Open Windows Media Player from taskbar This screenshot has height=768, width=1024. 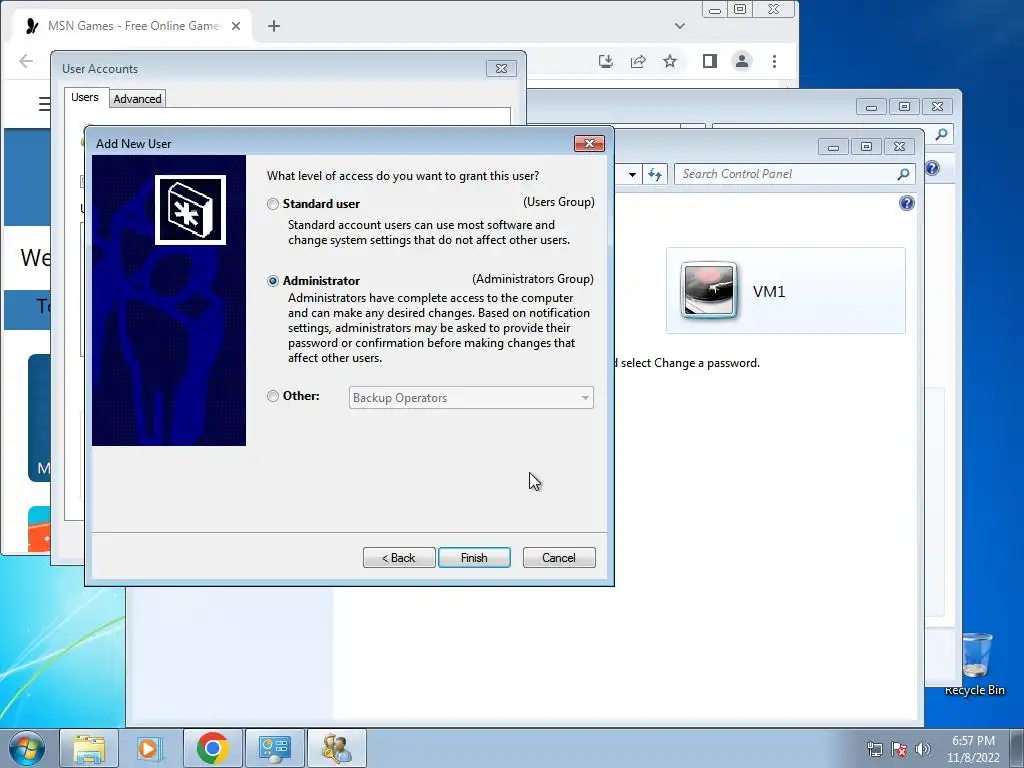pyautogui.click(x=149, y=748)
